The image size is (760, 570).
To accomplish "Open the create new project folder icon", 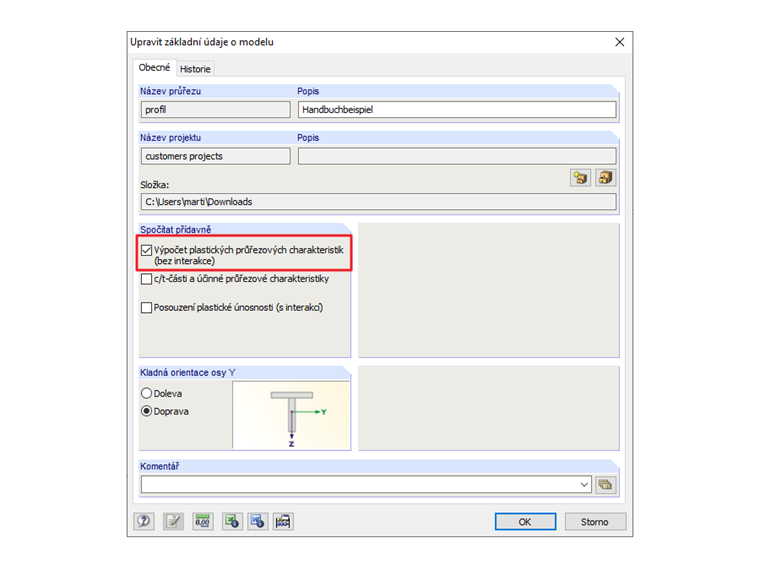I will click(x=580, y=178).
